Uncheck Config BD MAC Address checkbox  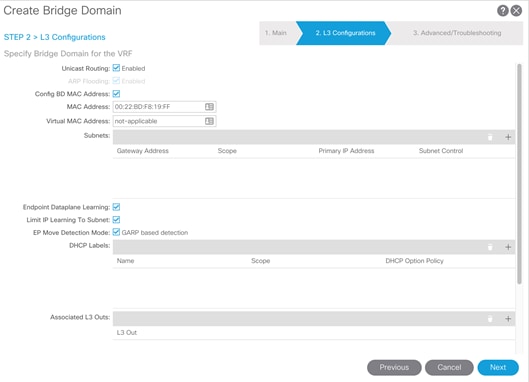[116, 94]
